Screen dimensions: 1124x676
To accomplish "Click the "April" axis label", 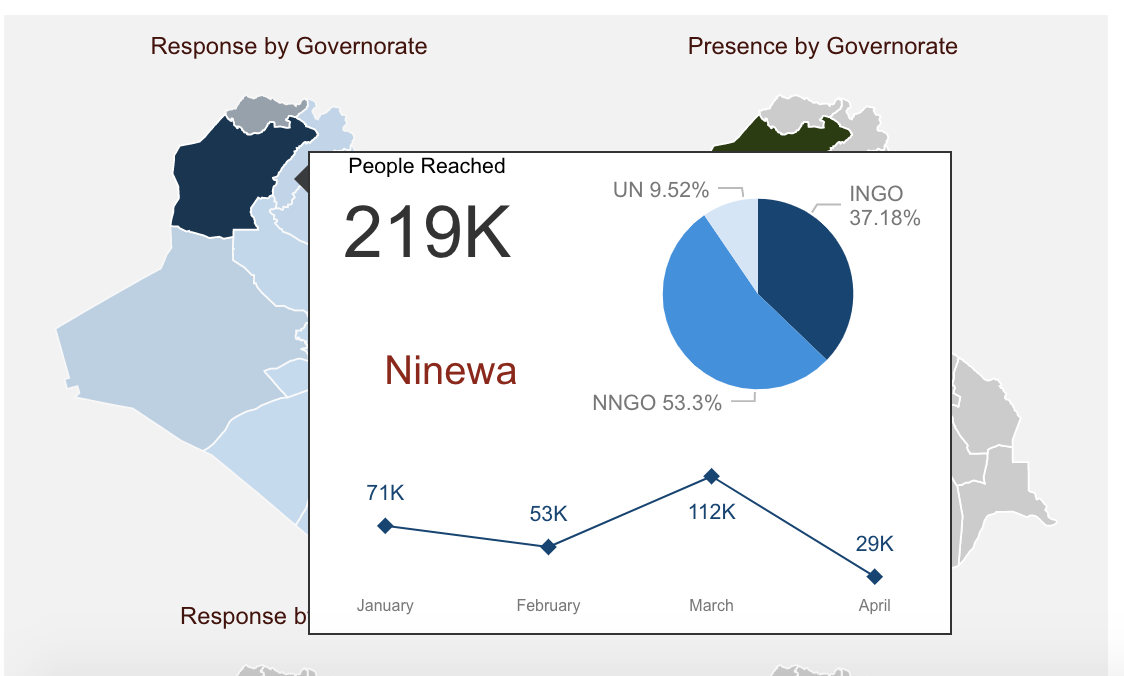I will [x=875, y=606].
